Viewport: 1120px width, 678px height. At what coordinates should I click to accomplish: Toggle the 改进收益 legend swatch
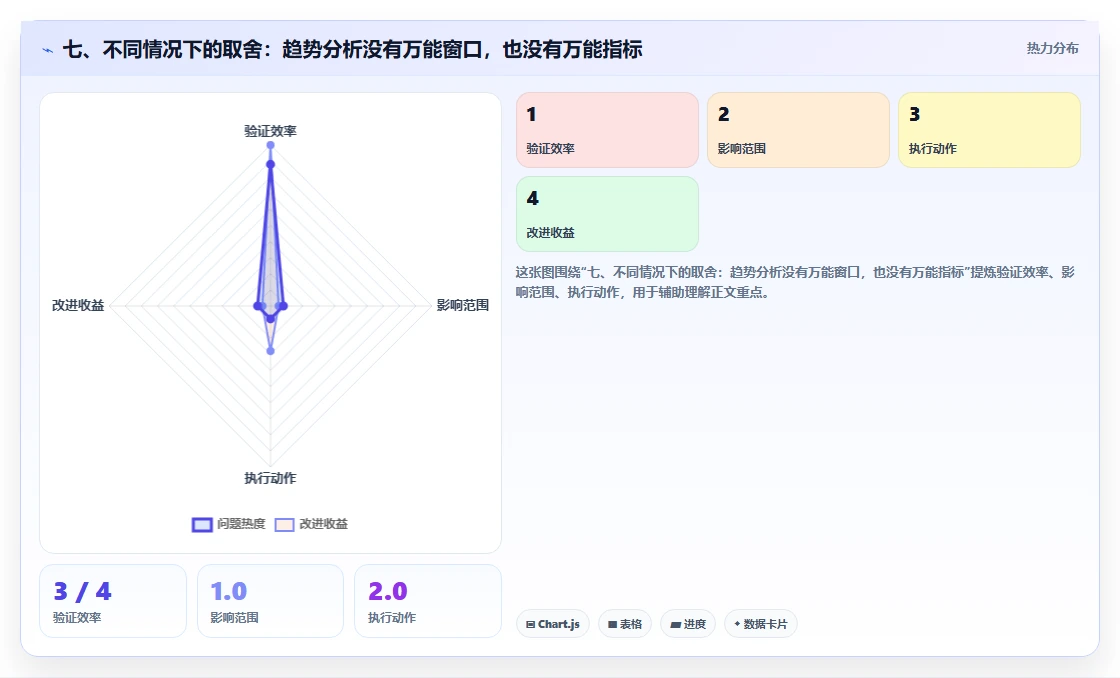284,524
